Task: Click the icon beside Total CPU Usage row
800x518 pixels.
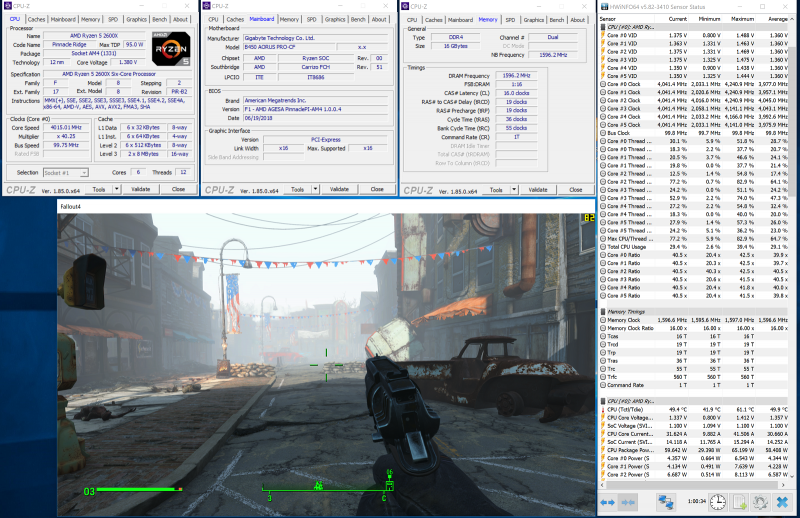Action: [x=603, y=247]
